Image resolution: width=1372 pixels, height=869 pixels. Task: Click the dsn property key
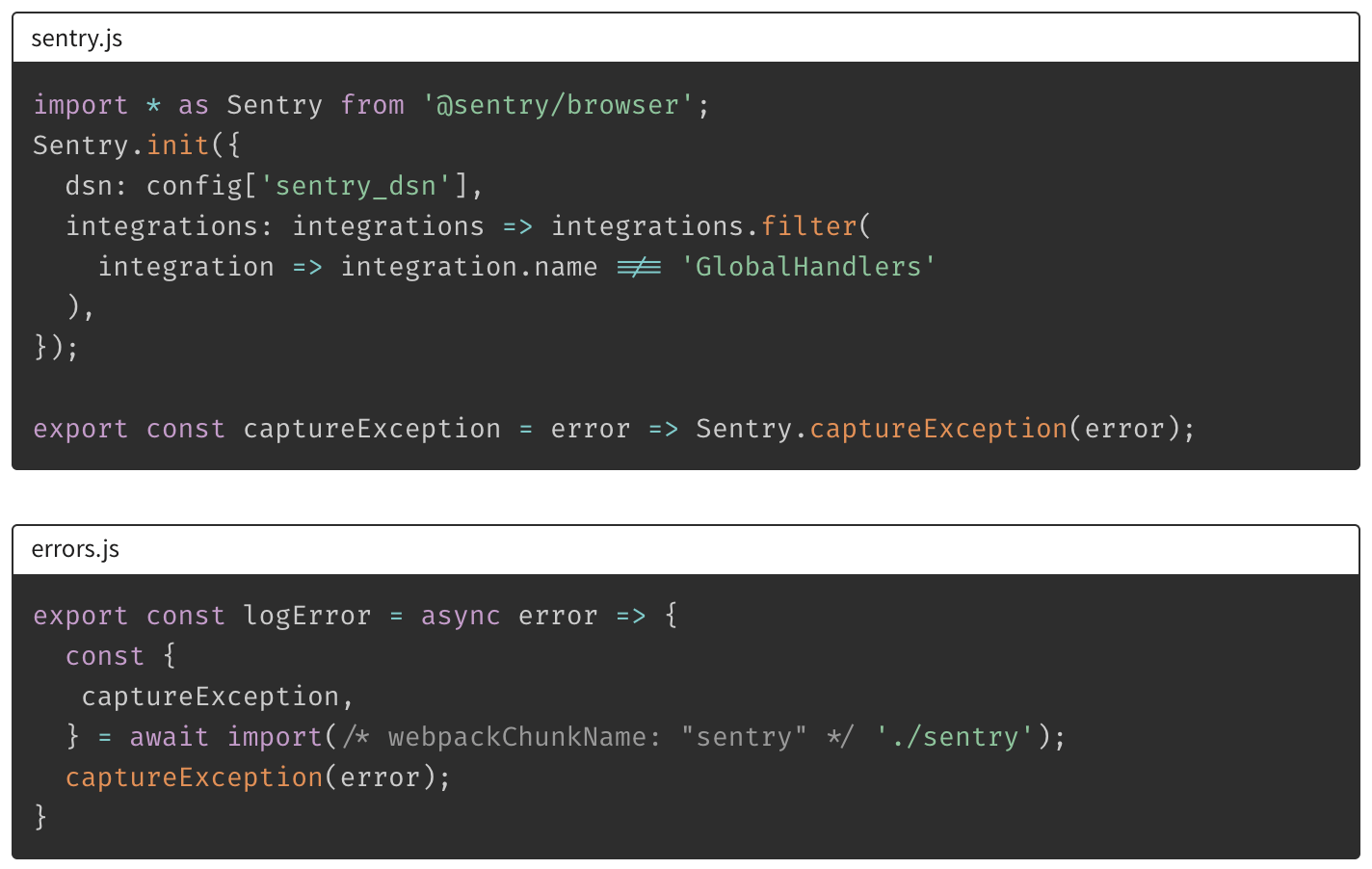89,186
